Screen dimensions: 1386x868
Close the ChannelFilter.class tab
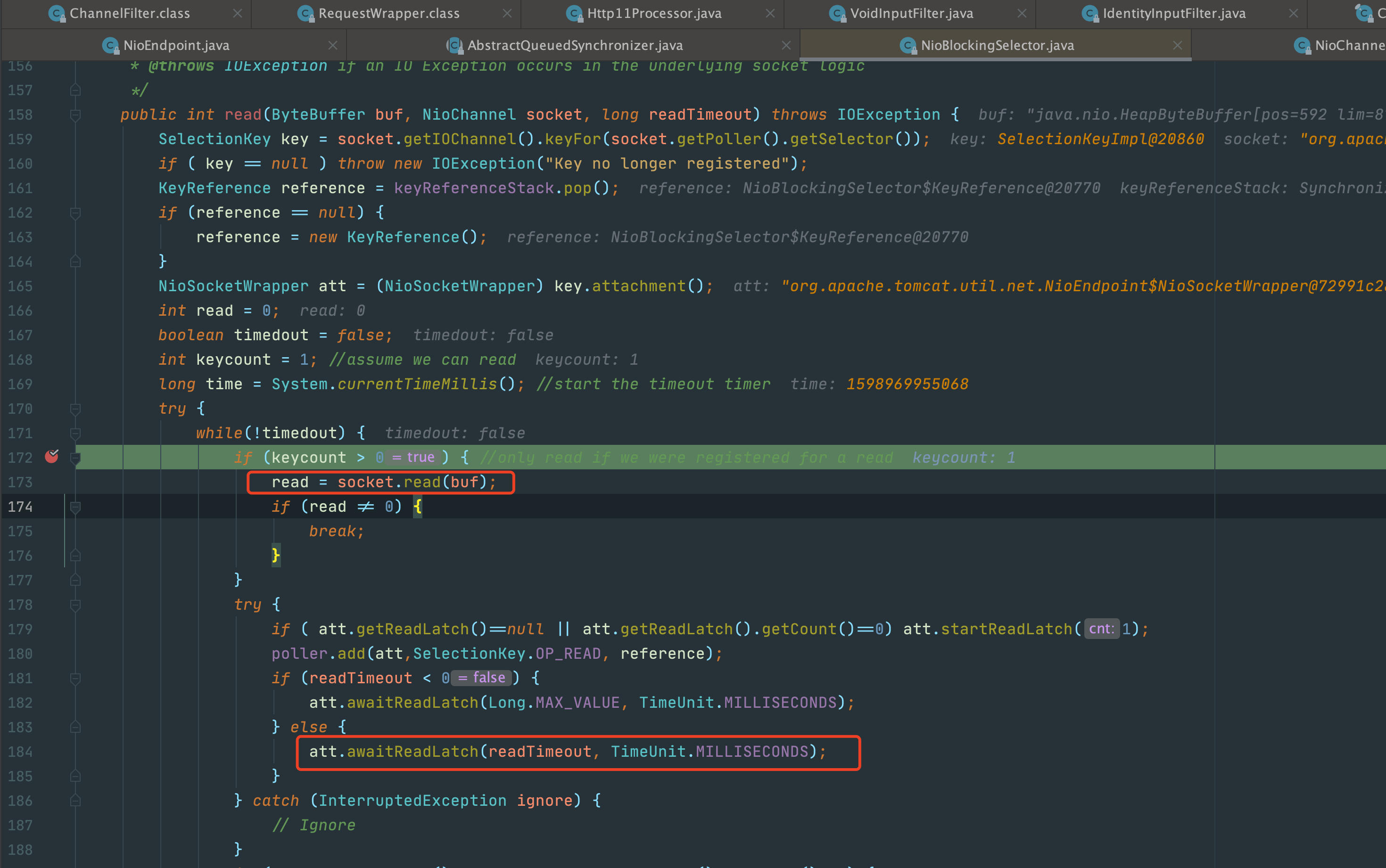tap(238, 13)
